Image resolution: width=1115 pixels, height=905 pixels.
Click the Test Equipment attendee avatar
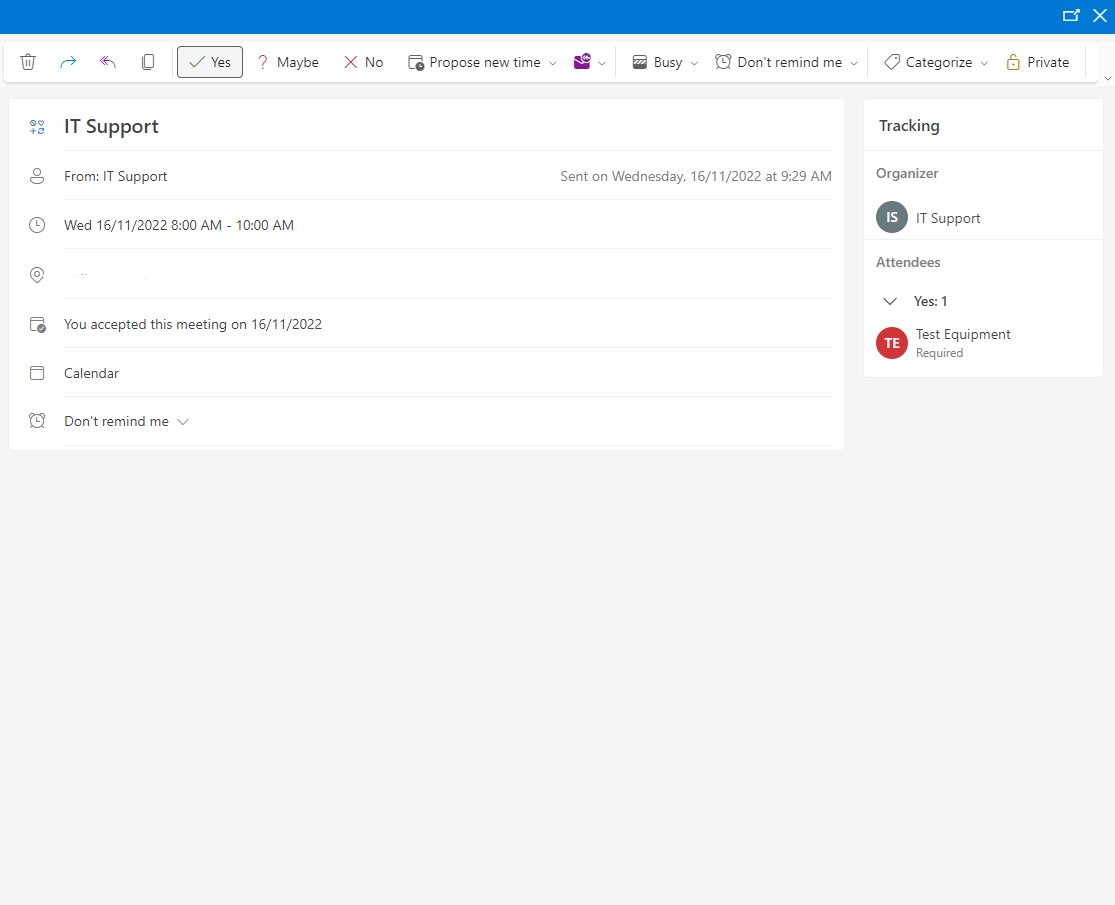click(x=891, y=343)
